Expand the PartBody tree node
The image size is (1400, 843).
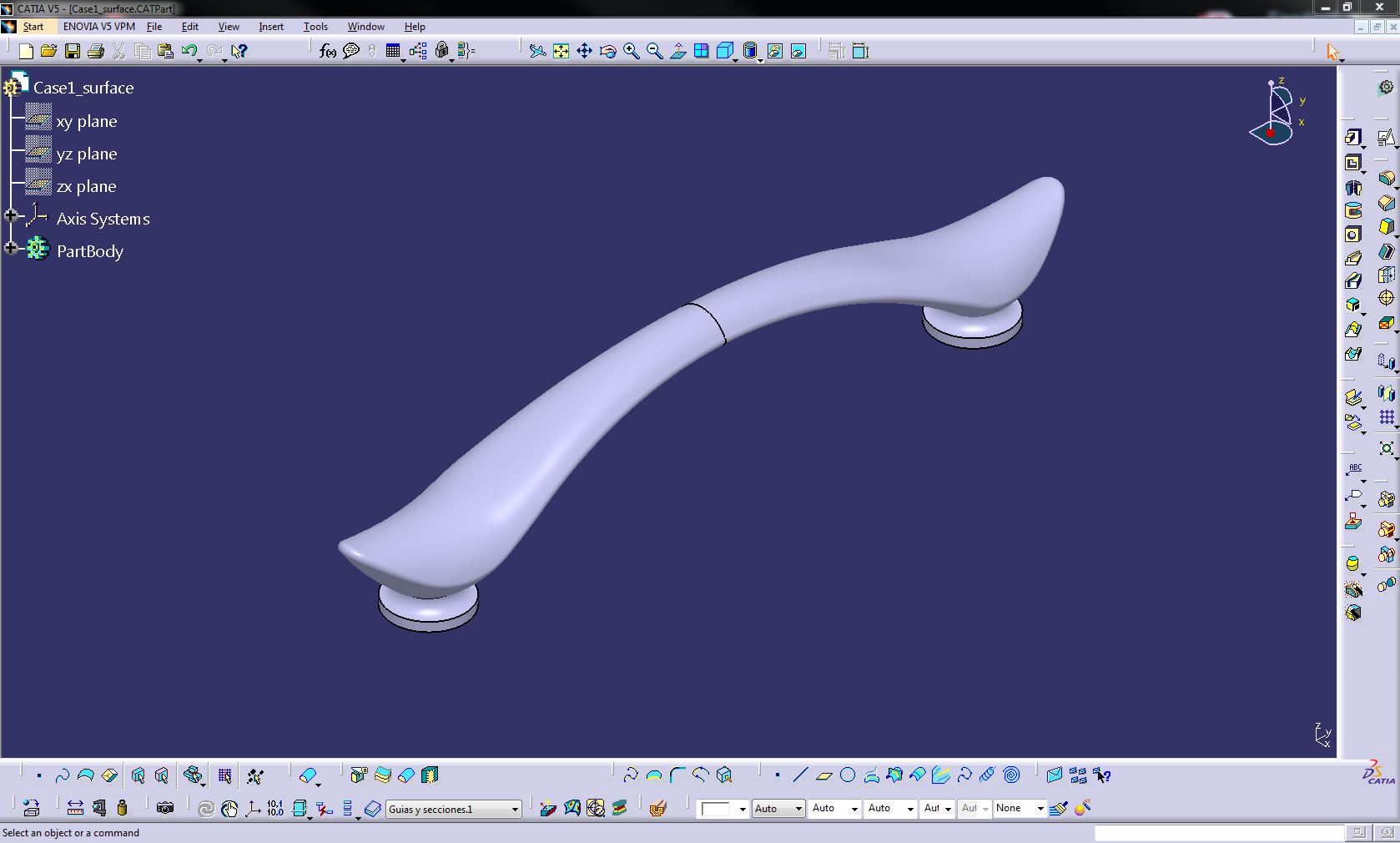11,248
